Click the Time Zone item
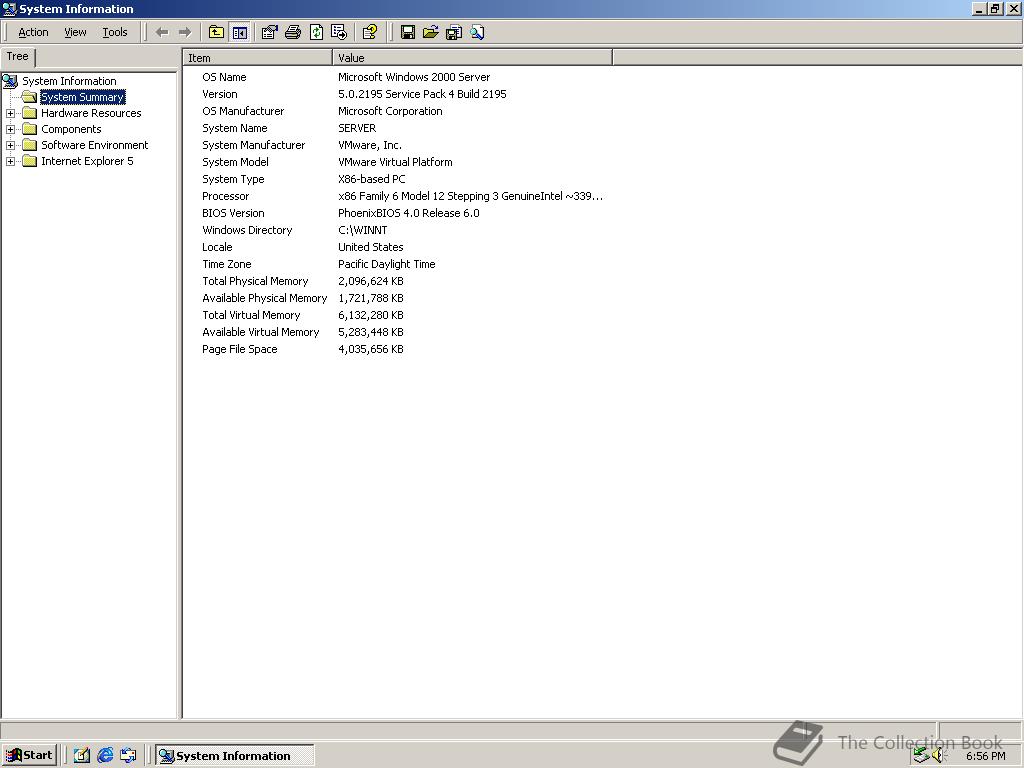 click(227, 264)
